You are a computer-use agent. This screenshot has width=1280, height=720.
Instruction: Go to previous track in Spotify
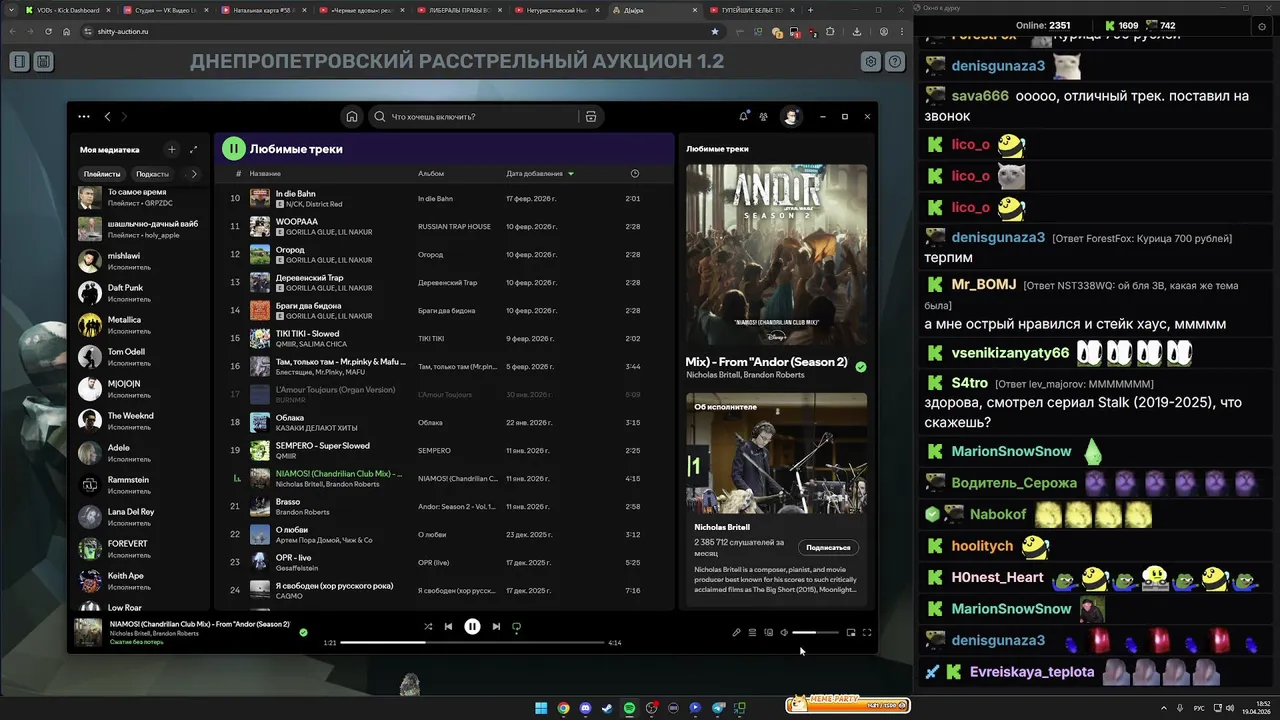(x=448, y=626)
